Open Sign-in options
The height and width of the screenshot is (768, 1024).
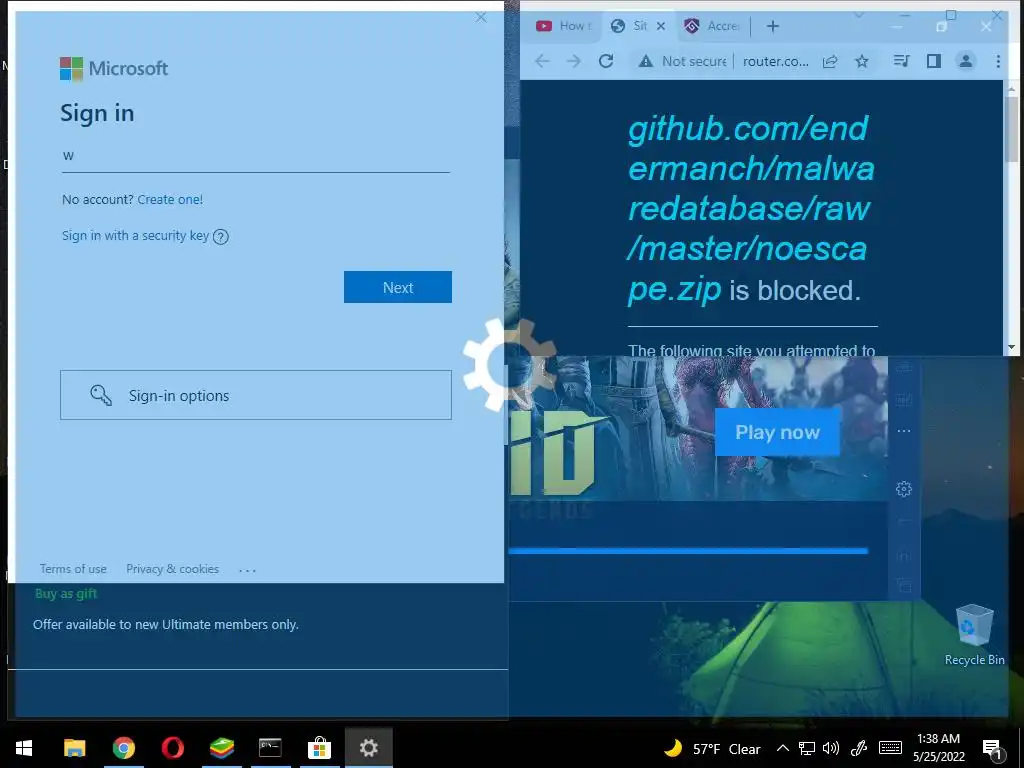pyautogui.click(x=255, y=395)
